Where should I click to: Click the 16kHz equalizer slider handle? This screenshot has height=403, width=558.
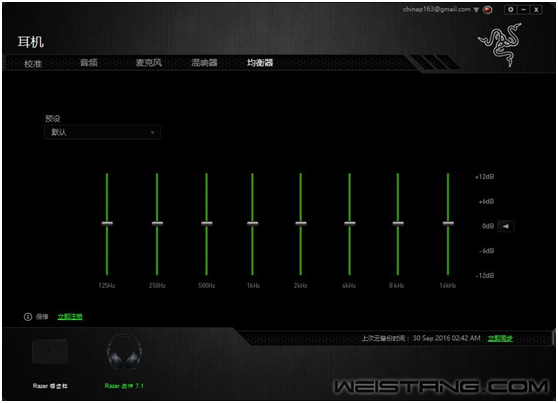pyautogui.click(x=448, y=224)
